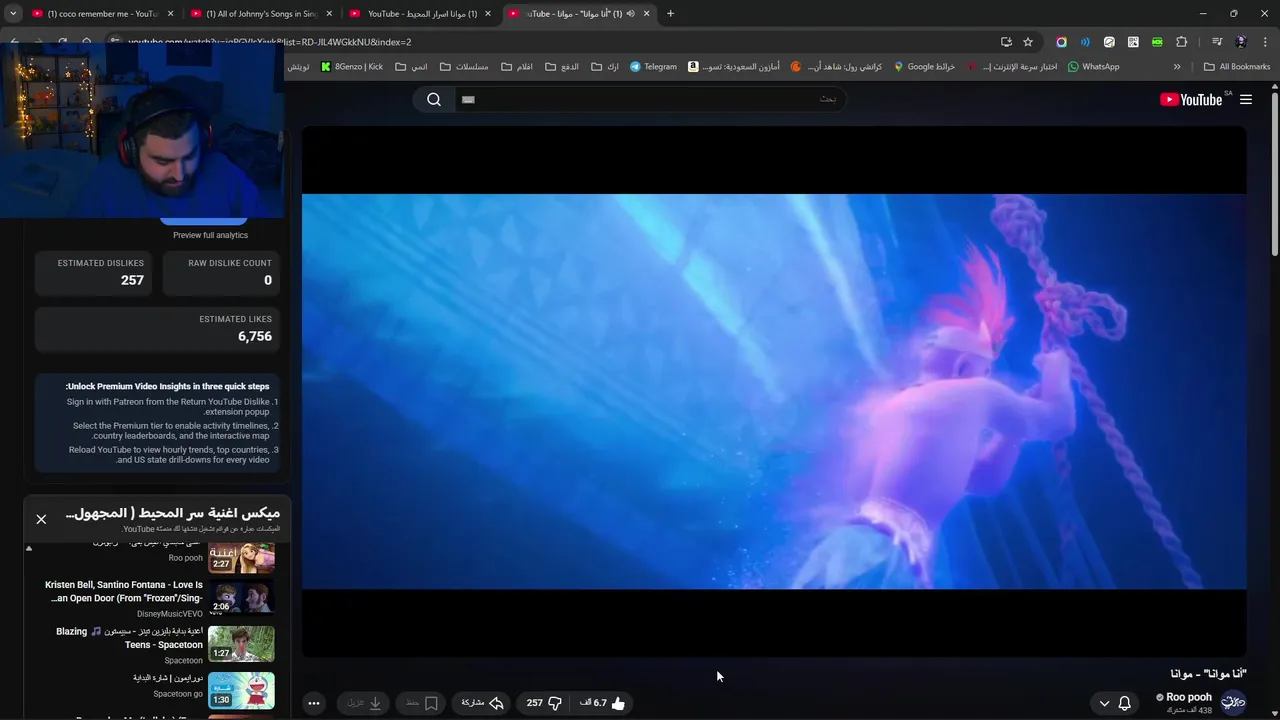The image size is (1280, 720).
Task: Open أمازون السعودية bookmark
Action: coord(734,67)
